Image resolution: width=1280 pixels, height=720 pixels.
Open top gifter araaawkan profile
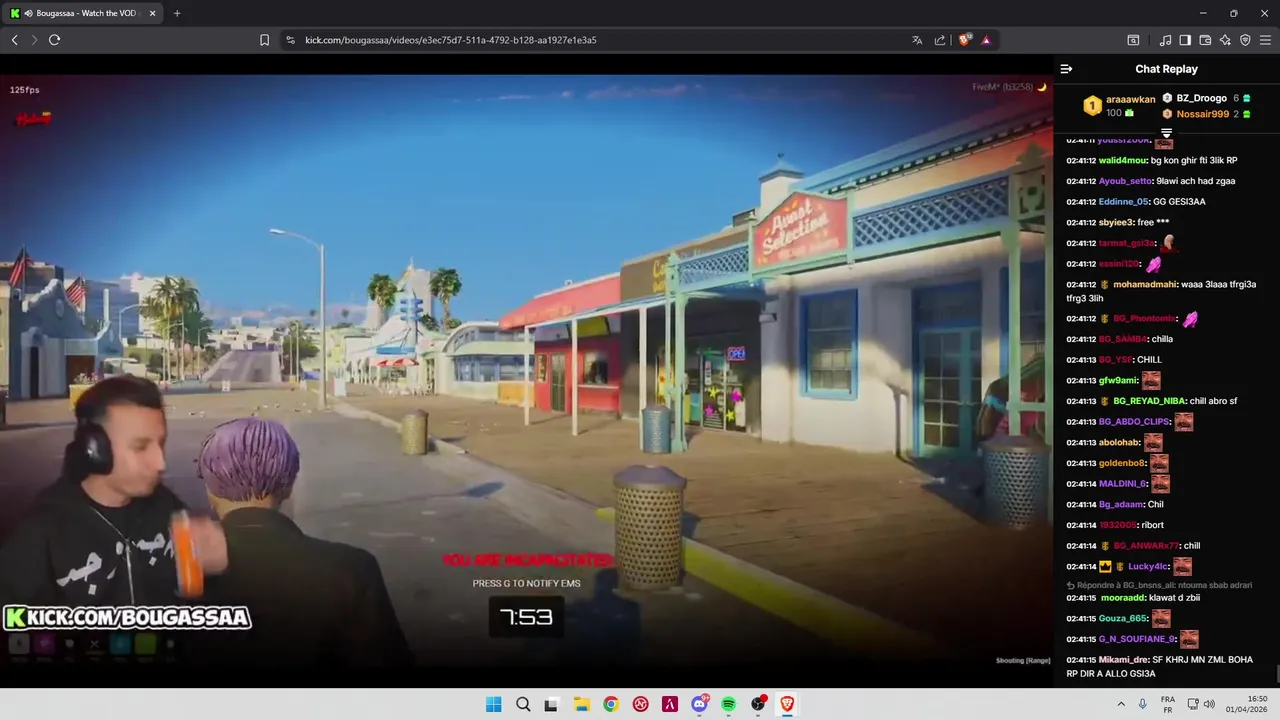click(x=1131, y=99)
